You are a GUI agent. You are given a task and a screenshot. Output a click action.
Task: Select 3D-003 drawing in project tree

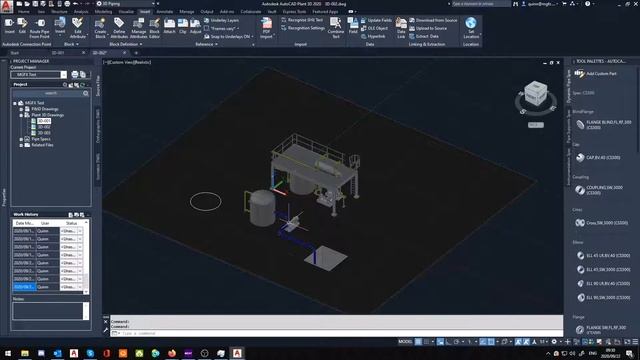coord(44,133)
